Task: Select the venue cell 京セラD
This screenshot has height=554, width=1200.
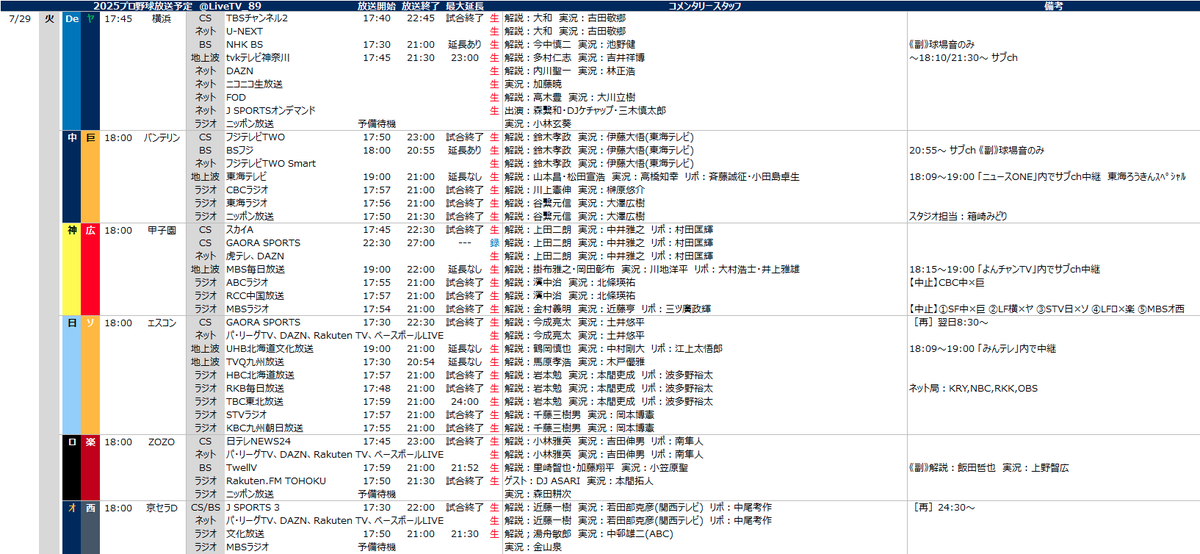Action: 161,507
